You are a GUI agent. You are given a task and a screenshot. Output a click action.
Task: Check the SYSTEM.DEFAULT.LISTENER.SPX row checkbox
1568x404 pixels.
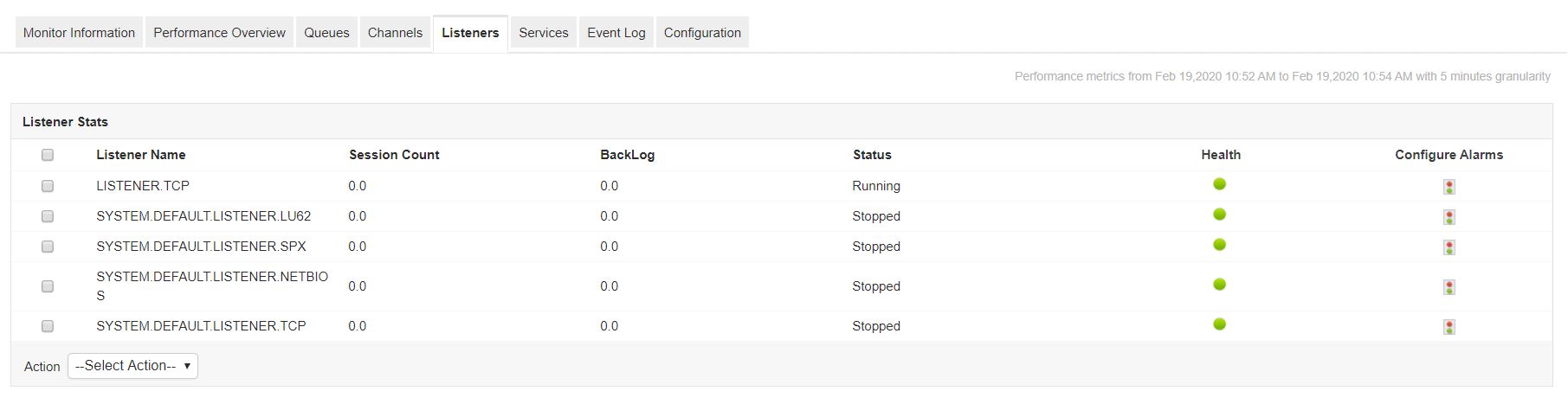pos(48,247)
